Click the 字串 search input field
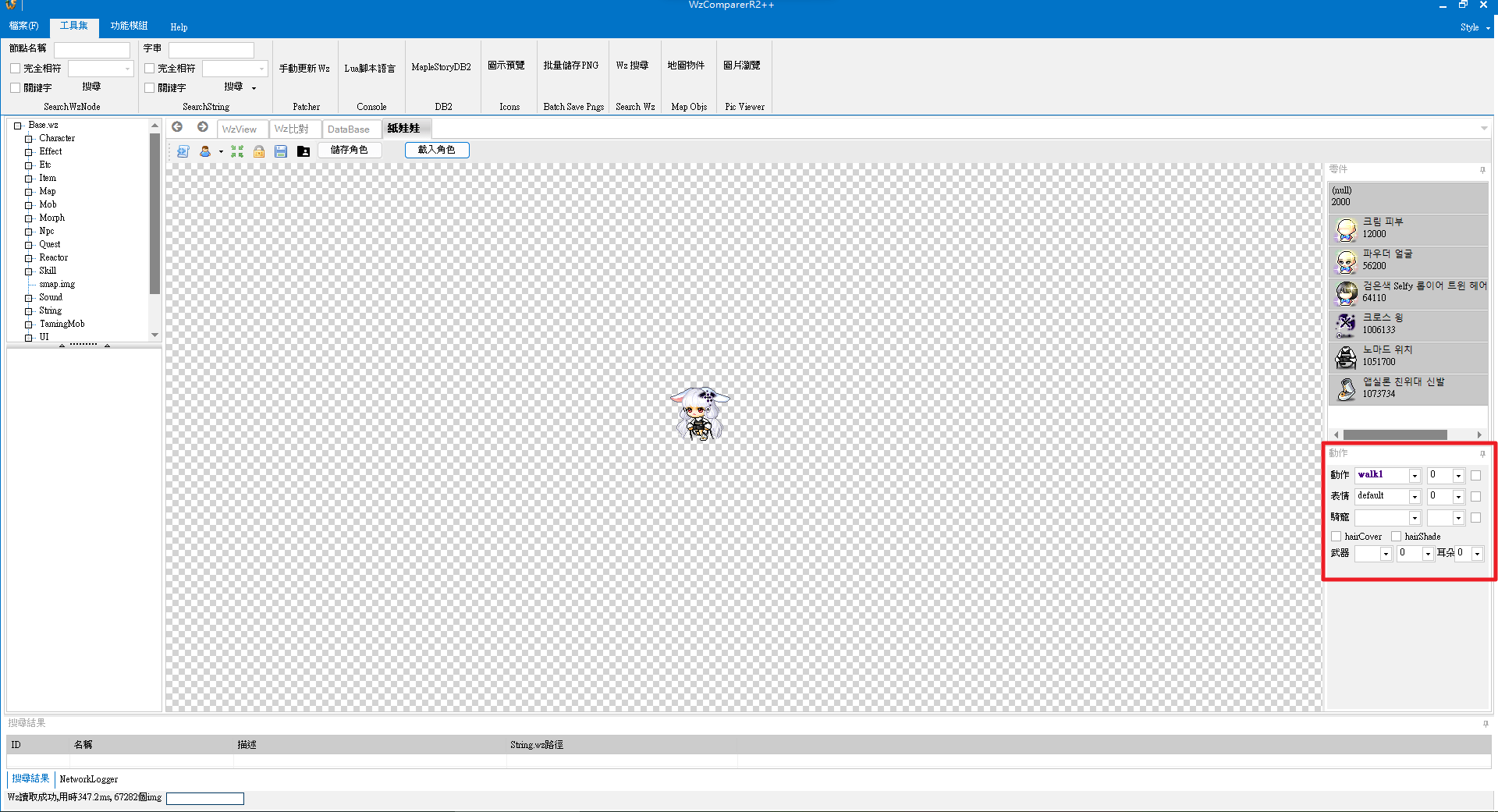 click(211, 50)
